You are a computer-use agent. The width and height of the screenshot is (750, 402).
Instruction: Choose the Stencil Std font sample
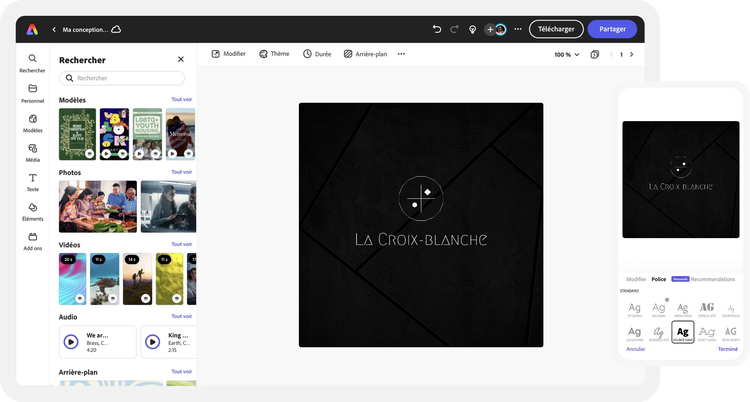coord(707,309)
